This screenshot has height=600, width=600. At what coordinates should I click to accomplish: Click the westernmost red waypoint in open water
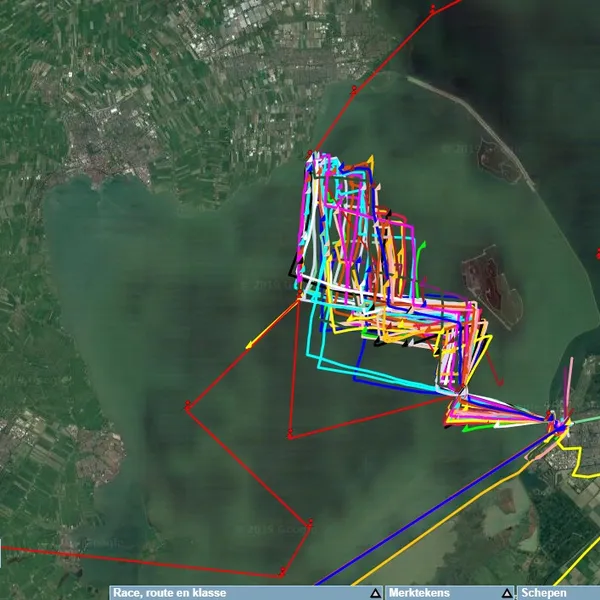(187, 406)
